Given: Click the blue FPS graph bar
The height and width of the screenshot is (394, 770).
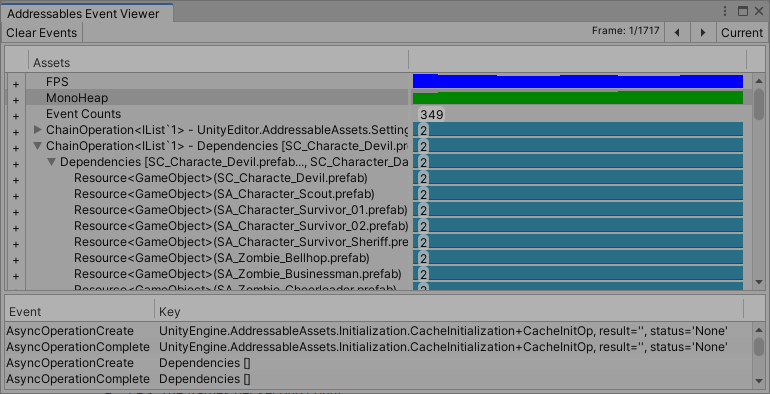Looking at the screenshot, I should click(578, 81).
